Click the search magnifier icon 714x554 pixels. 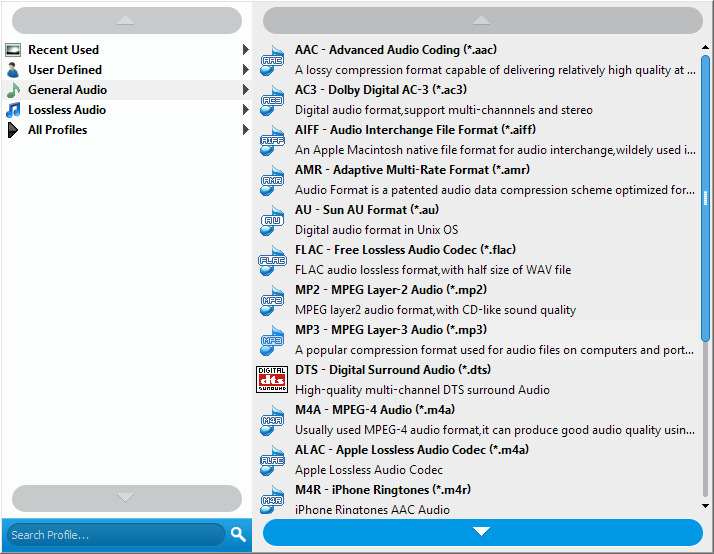[x=238, y=534]
